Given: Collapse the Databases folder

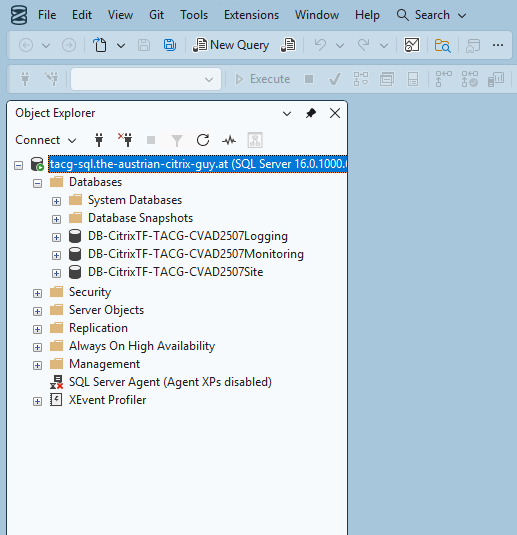Looking at the screenshot, I should 38,184.
